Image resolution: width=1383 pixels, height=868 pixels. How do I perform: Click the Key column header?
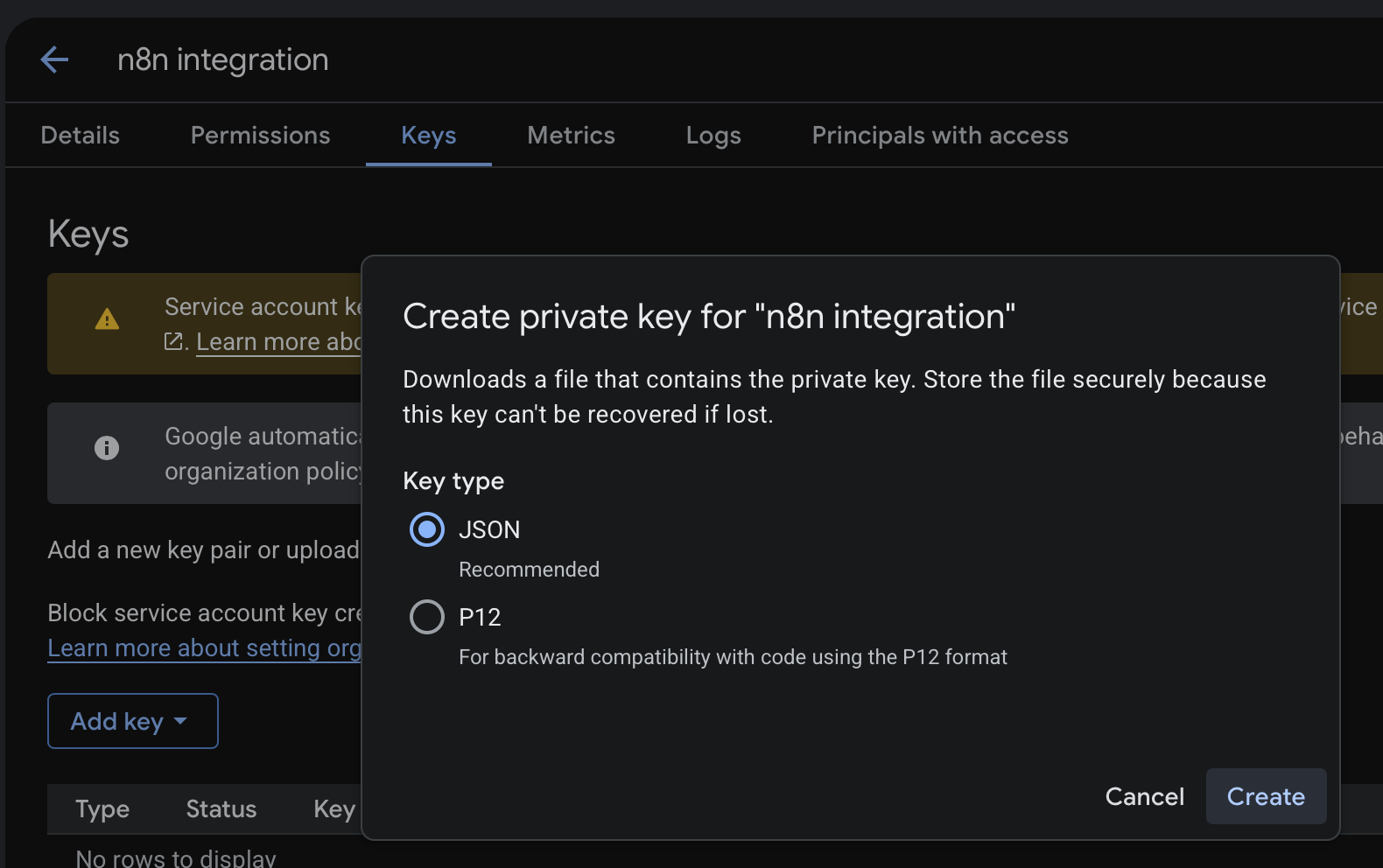pyautogui.click(x=334, y=809)
